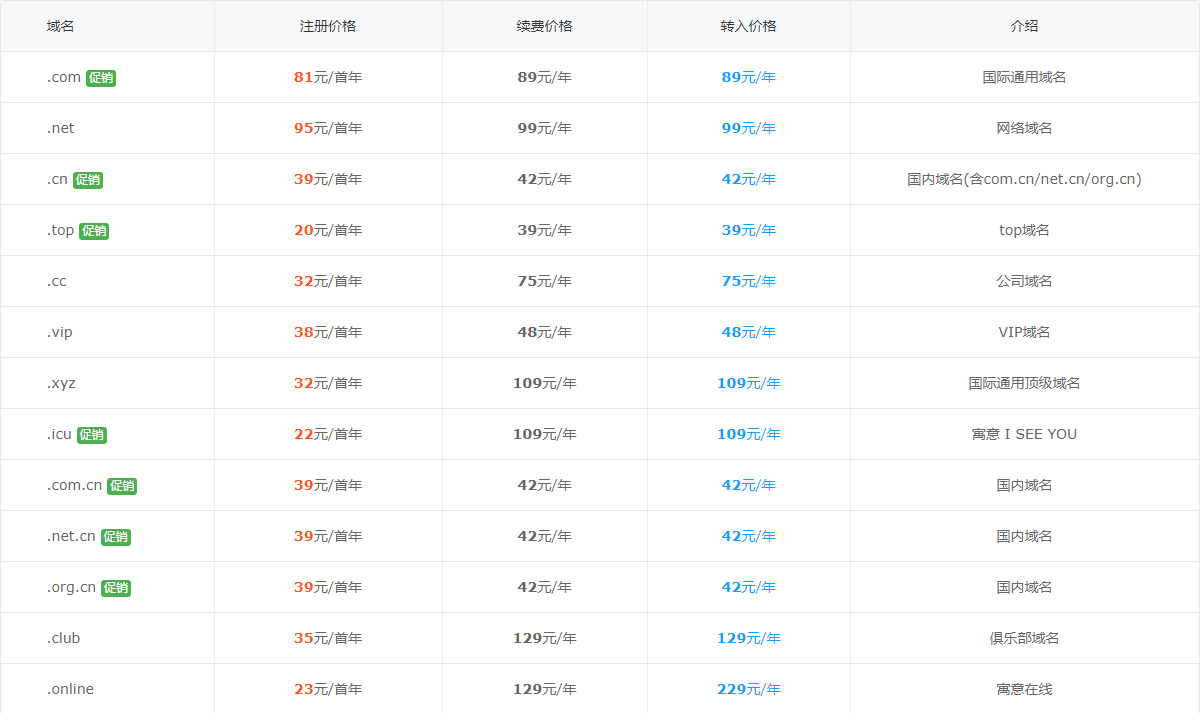The width and height of the screenshot is (1200, 713).
Task: Select the .com.cn domain name
Action: [x=74, y=485]
